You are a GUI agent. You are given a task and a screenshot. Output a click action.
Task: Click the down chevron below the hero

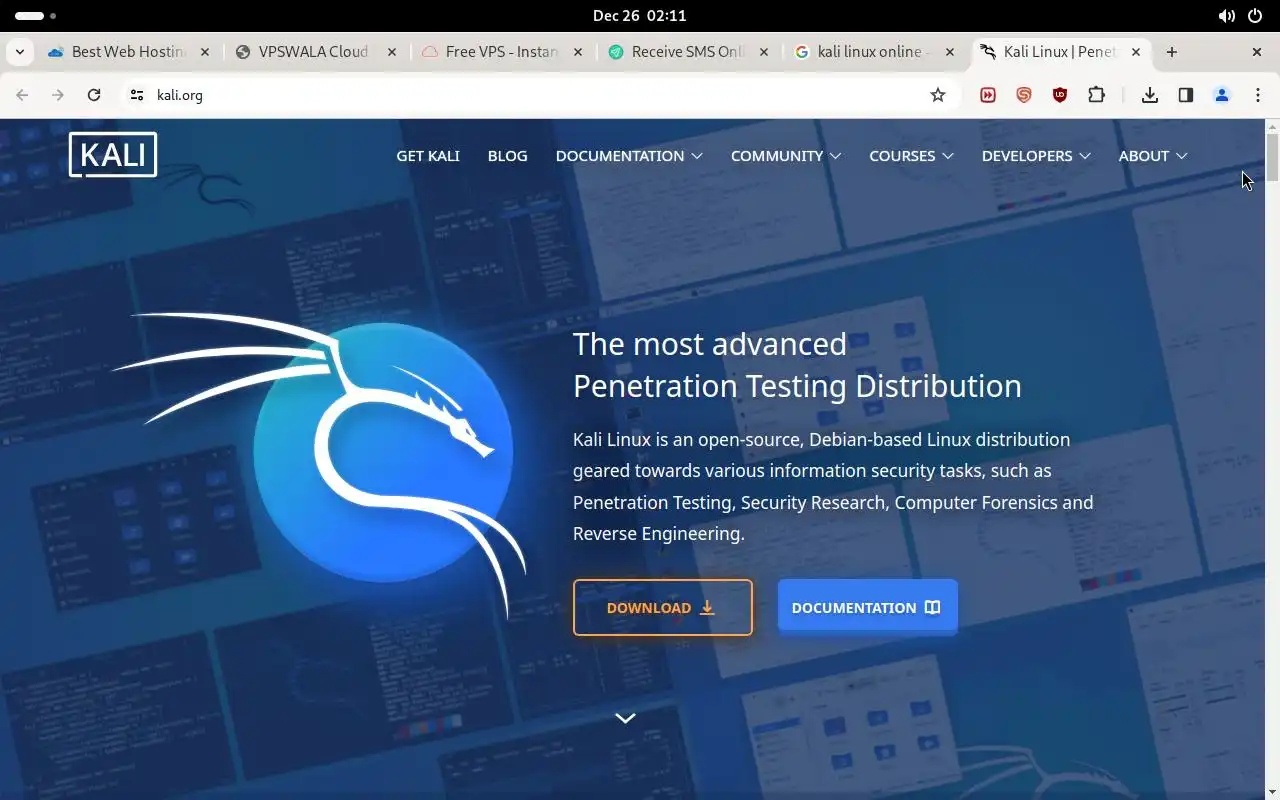[625, 718]
